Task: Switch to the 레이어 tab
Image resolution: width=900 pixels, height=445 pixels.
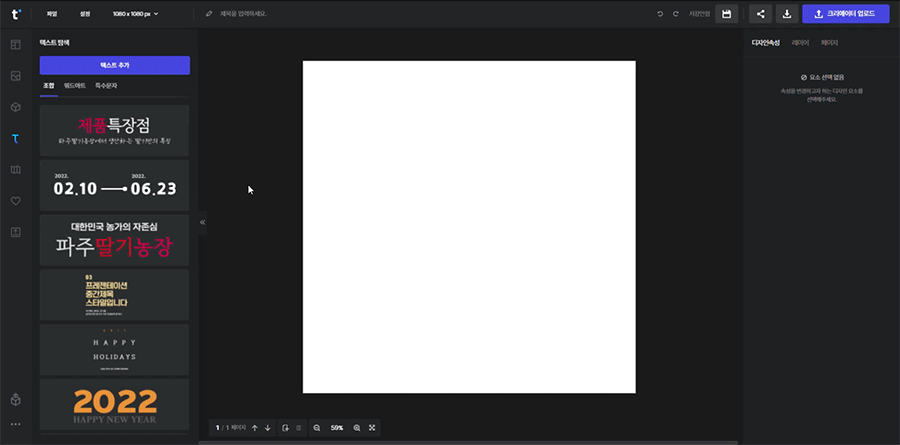Action: point(800,43)
